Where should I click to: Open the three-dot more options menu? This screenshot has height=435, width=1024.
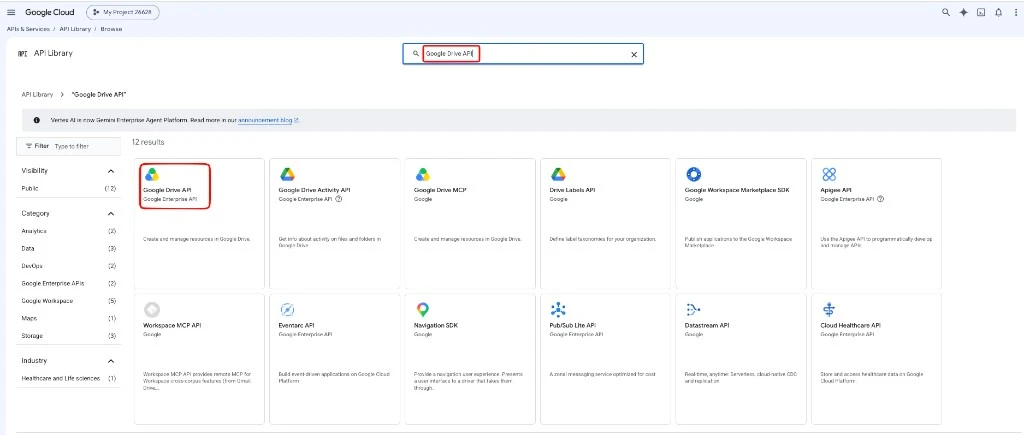[1016, 12]
